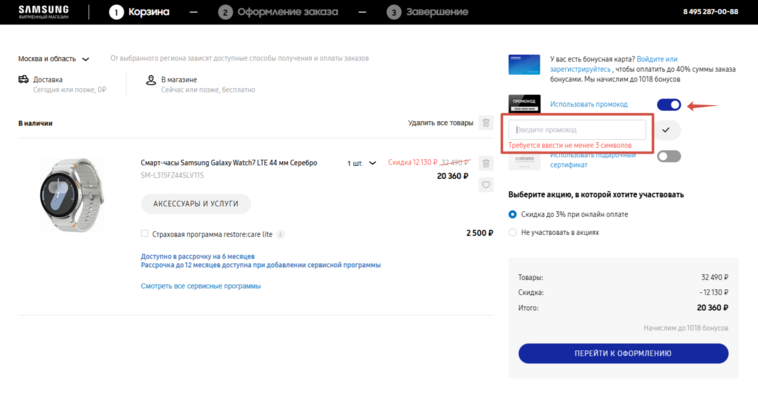Click info icon beside restore:care lite

pos(280,235)
